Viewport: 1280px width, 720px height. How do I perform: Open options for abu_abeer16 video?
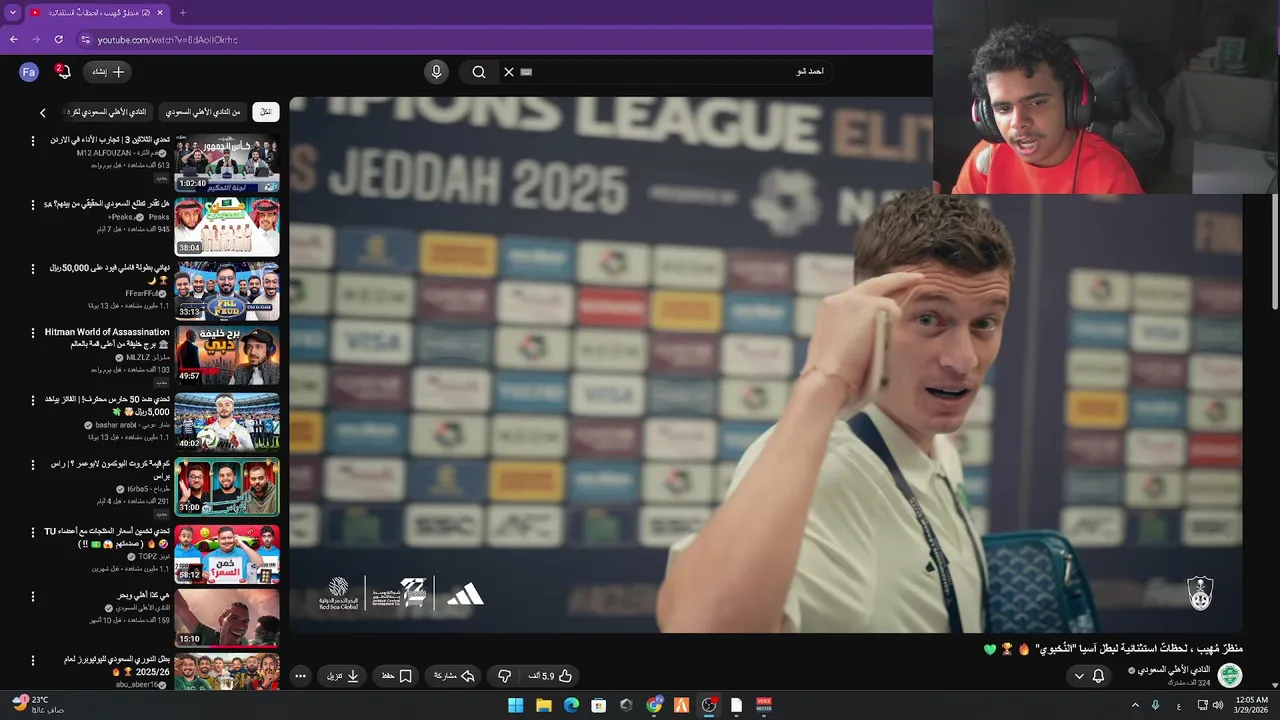[32, 661]
